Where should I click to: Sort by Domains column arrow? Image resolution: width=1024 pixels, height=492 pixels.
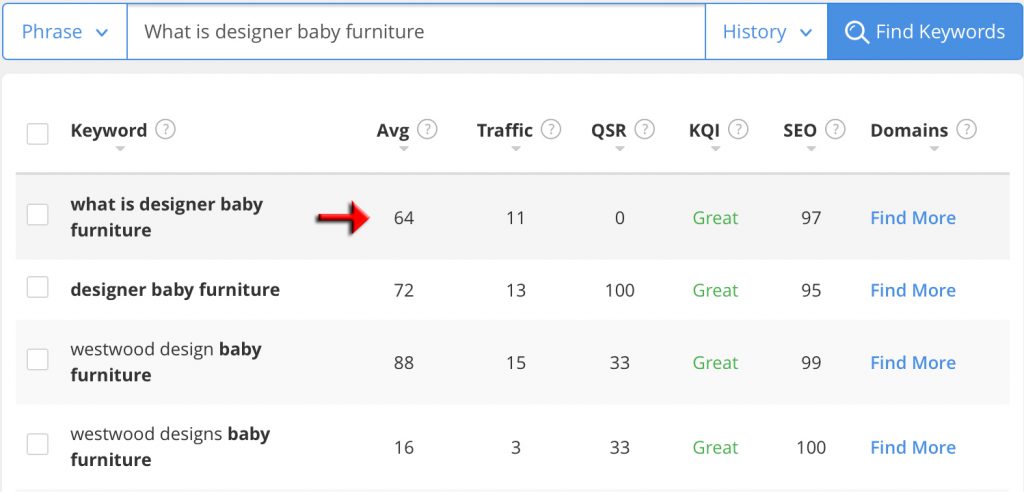[935, 149]
